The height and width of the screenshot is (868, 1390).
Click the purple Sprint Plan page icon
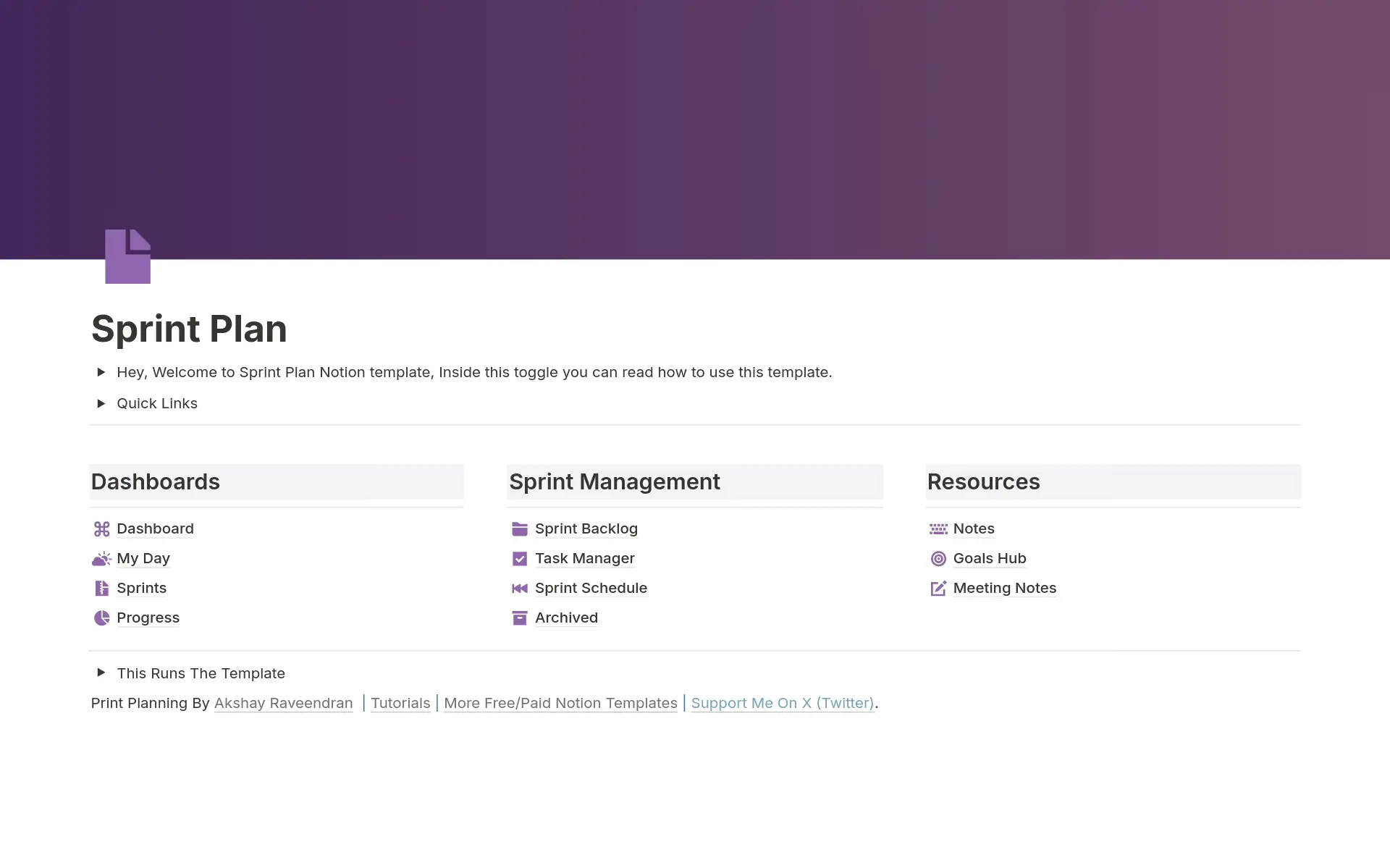pos(127,256)
